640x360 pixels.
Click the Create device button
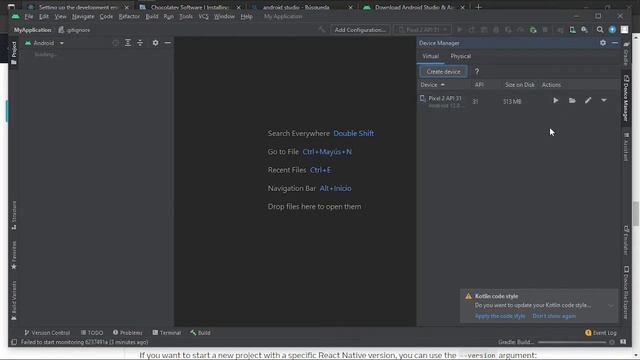(443, 71)
